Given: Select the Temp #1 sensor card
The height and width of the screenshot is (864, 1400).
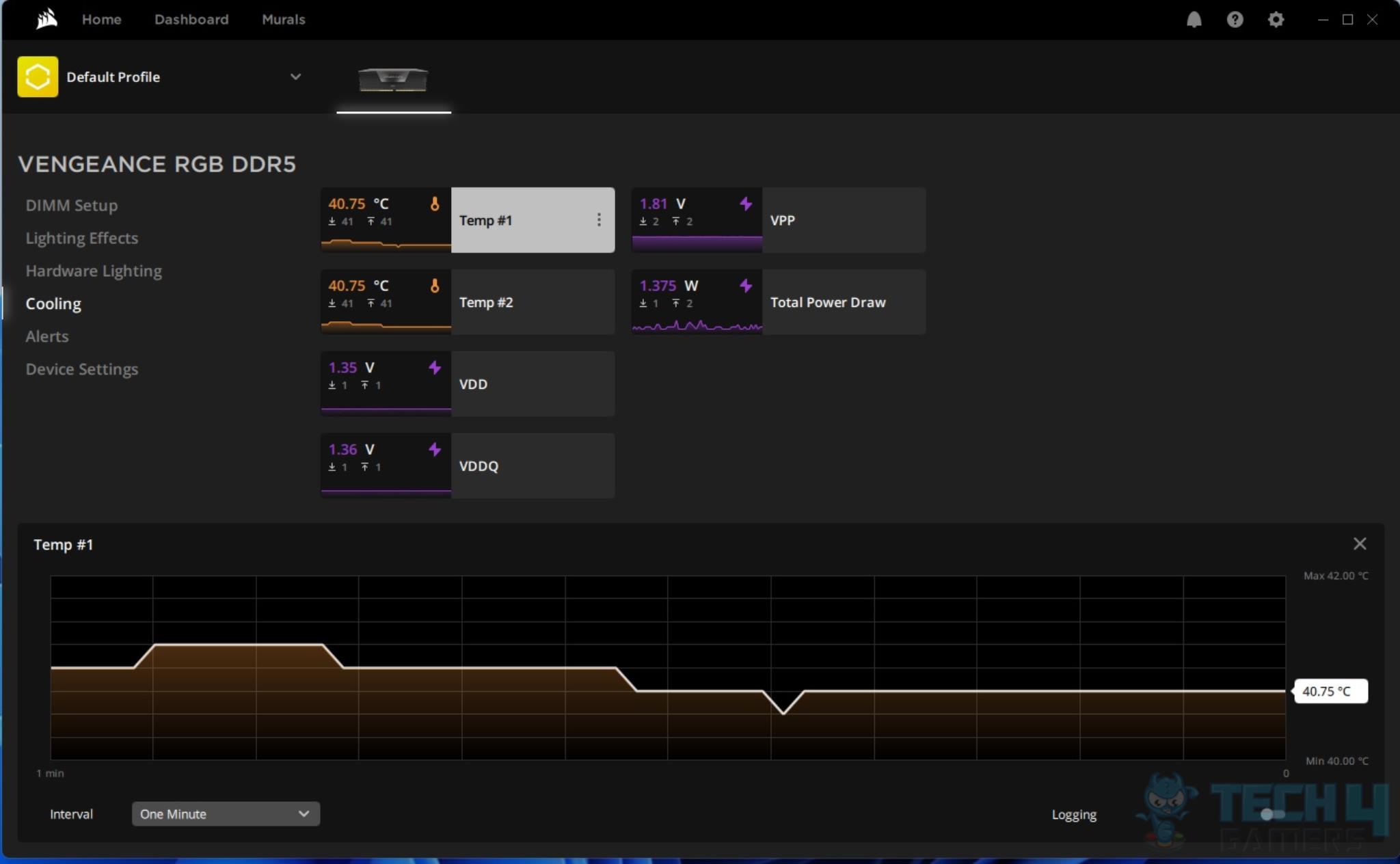Looking at the screenshot, I should pos(468,220).
